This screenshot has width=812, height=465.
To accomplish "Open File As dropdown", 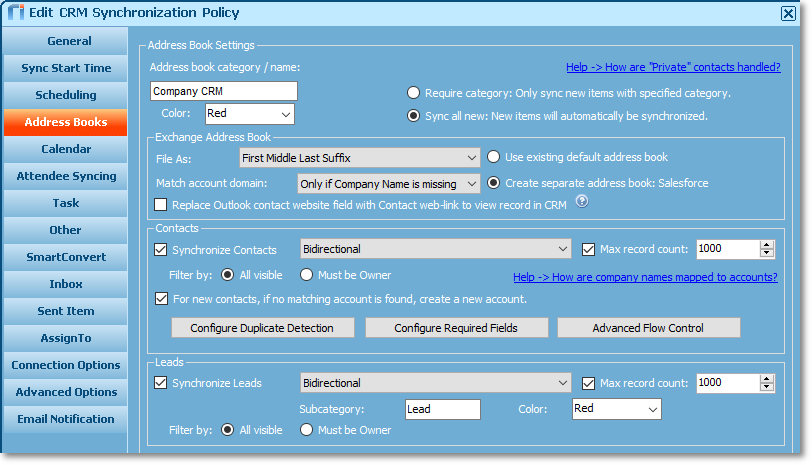I will tap(359, 158).
